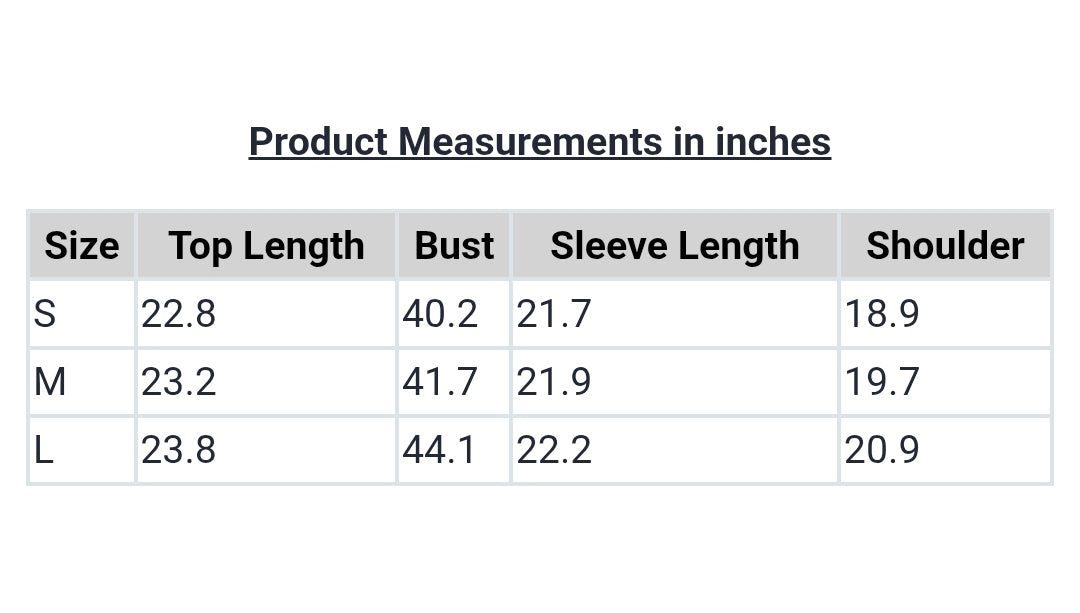1080x613 pixels.
Task: Select the 20.9 shoulder value
Action: (882, 450)
